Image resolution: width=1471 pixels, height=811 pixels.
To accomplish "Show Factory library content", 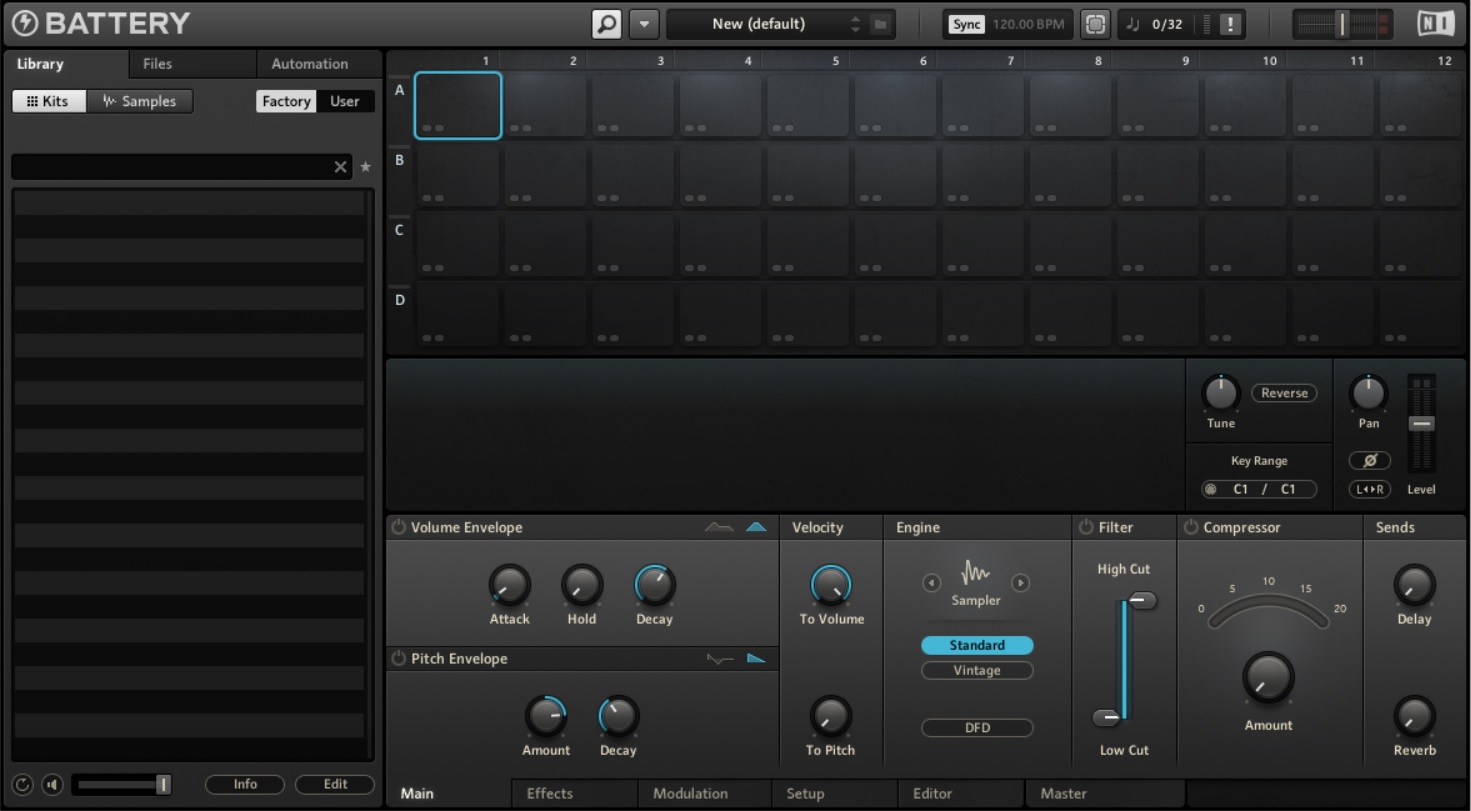I will point(286,101).
